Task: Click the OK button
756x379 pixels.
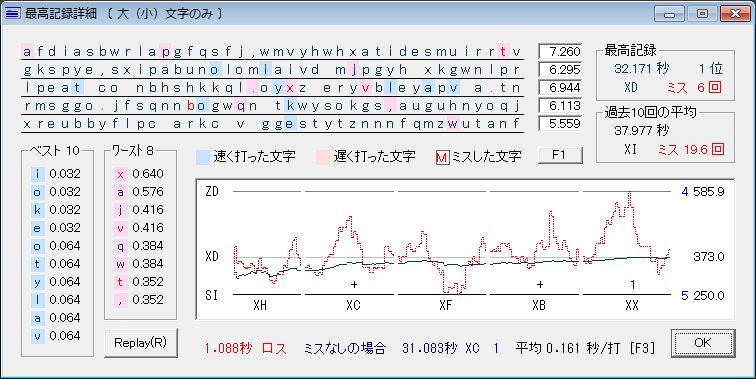Action: (x=702, y=343)
